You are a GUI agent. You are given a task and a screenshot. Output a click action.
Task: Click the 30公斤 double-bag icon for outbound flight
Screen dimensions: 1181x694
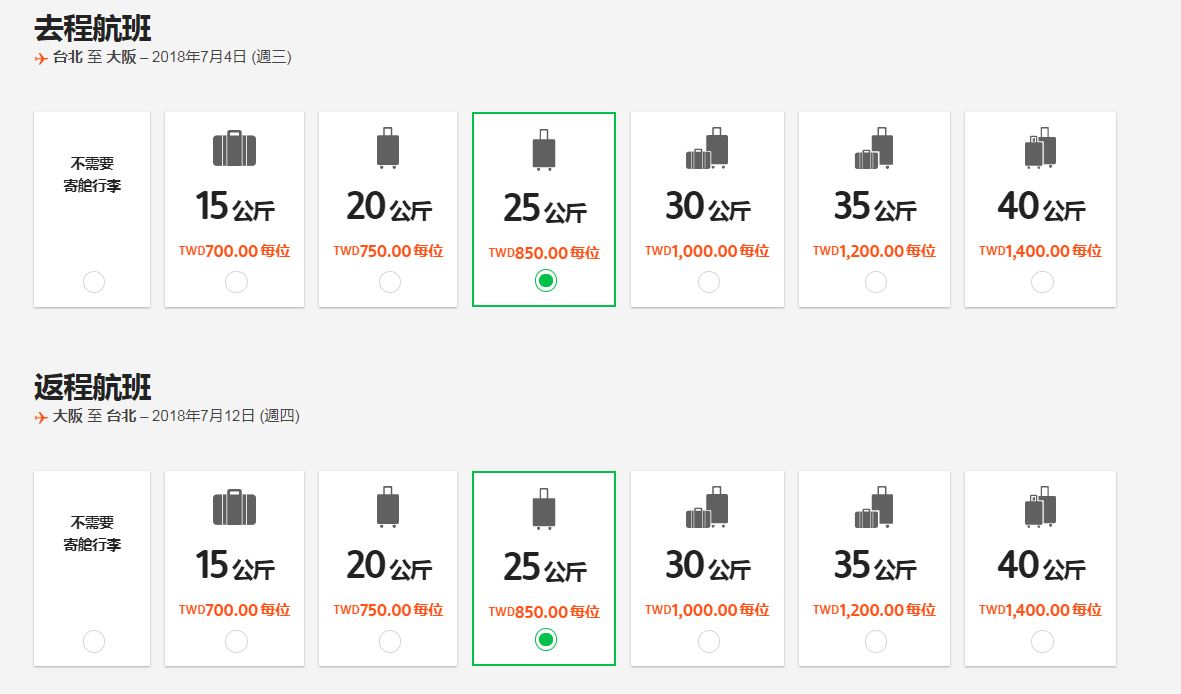point(707,148)
